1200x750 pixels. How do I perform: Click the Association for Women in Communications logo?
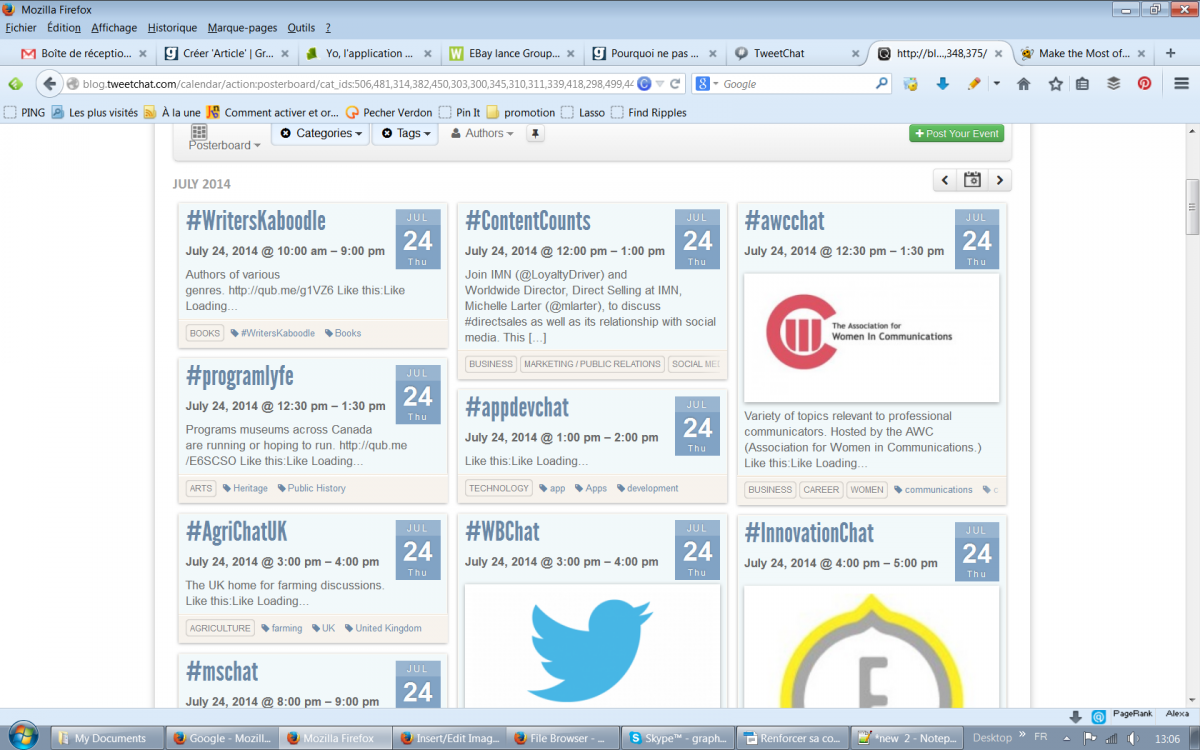[x=871, y=337]
